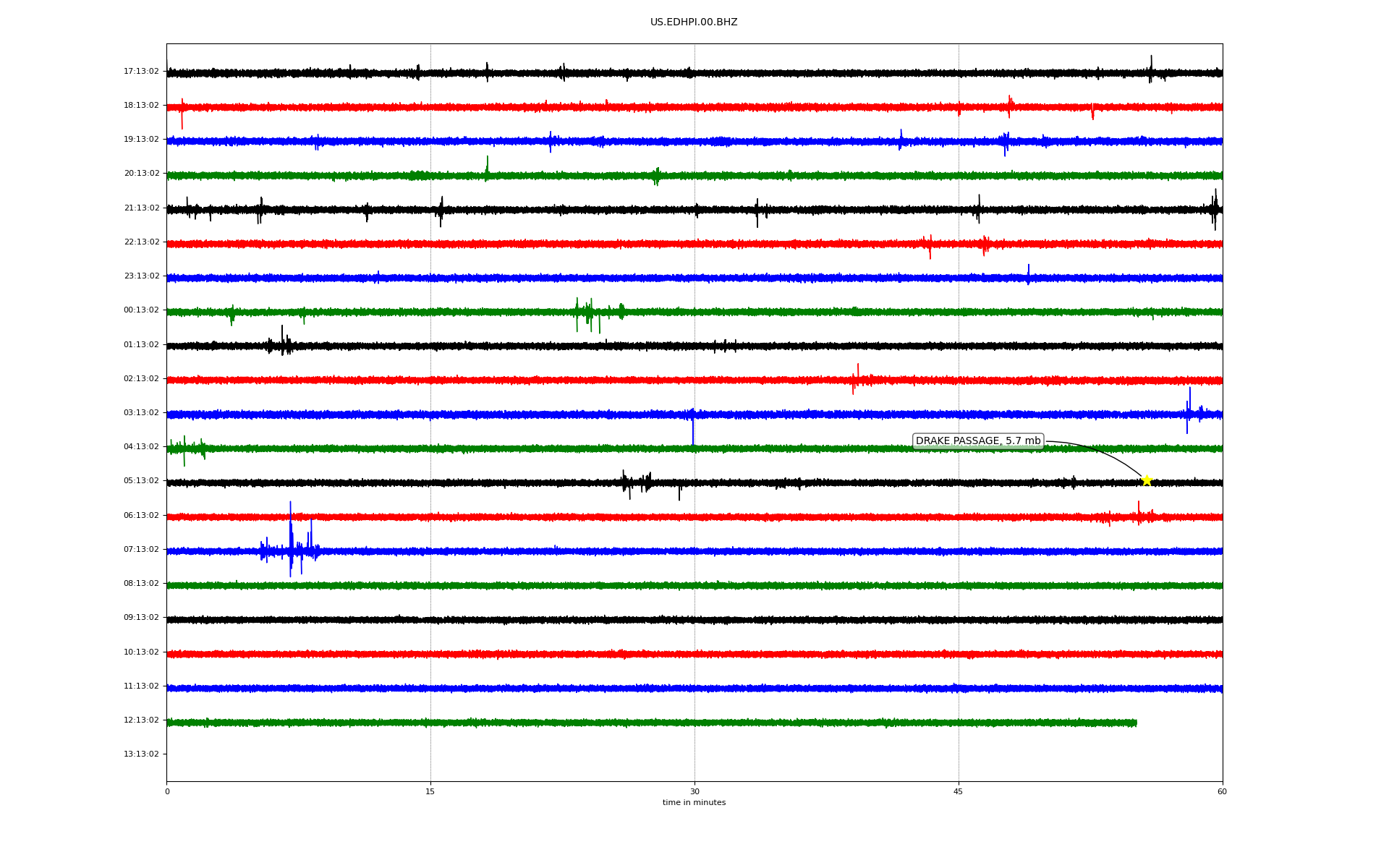Image resolution: width=1389 pixels, height=868 pixels.
Task: Click the 60 minute x-axis tick label
Action: coord(1222,792)
